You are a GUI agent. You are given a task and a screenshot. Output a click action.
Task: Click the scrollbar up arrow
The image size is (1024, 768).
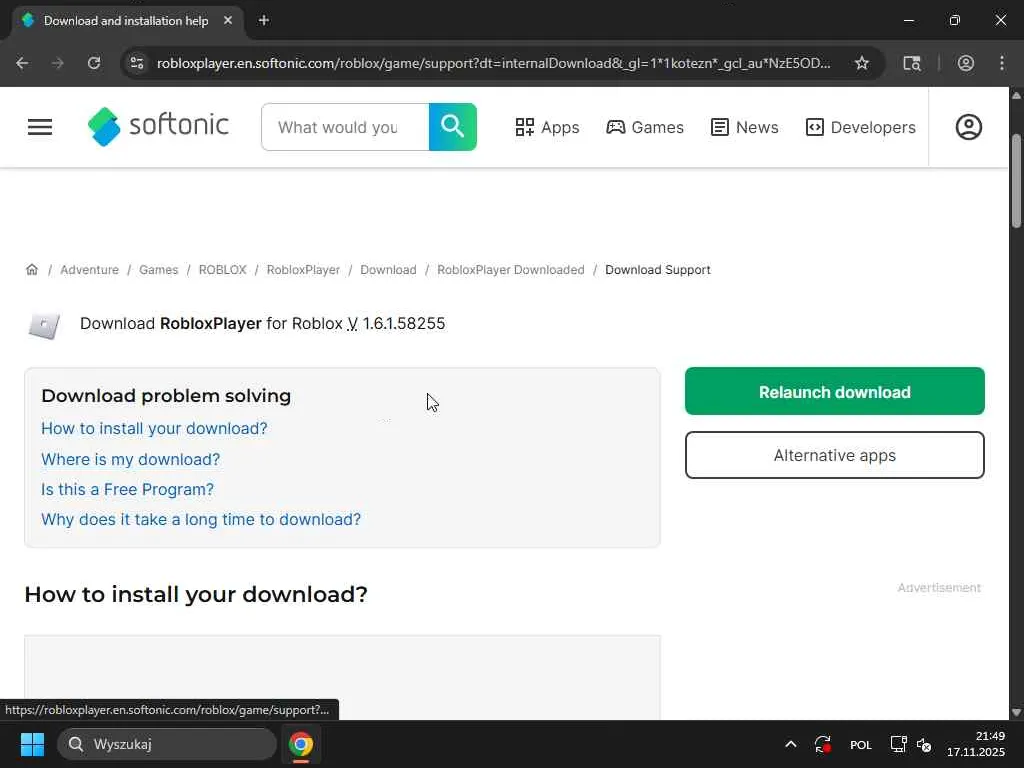tap(1016, 95)
